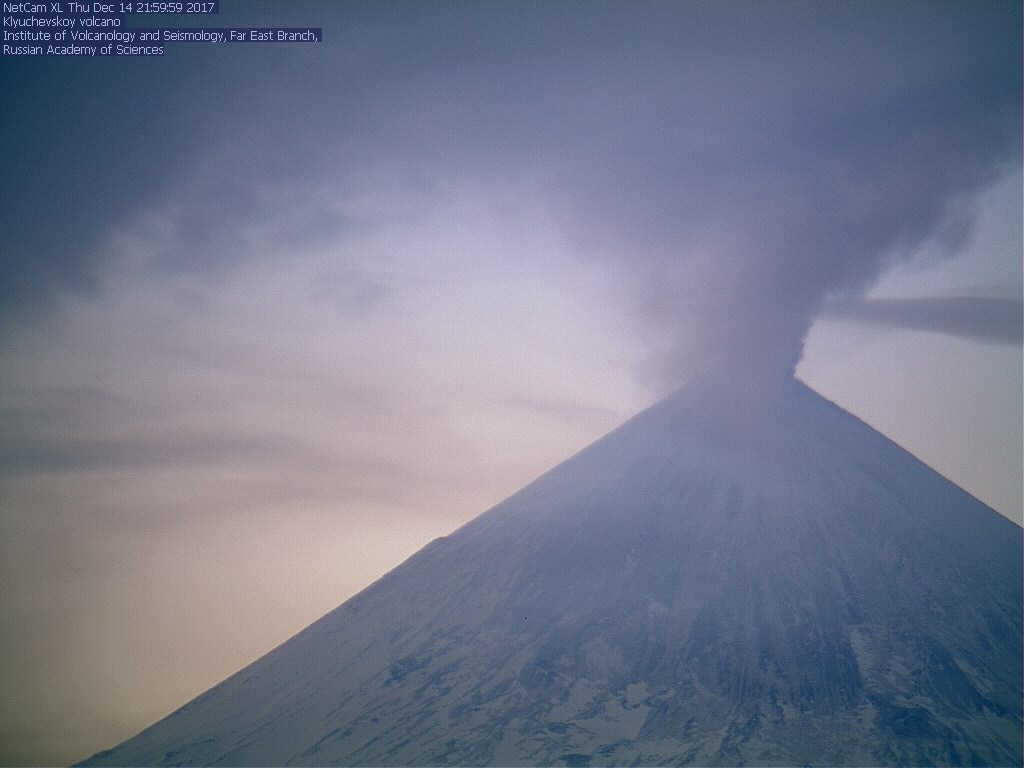Click the 'Russian Academy of Sciences' text
1024x768 pixels.
click(84, 50)
